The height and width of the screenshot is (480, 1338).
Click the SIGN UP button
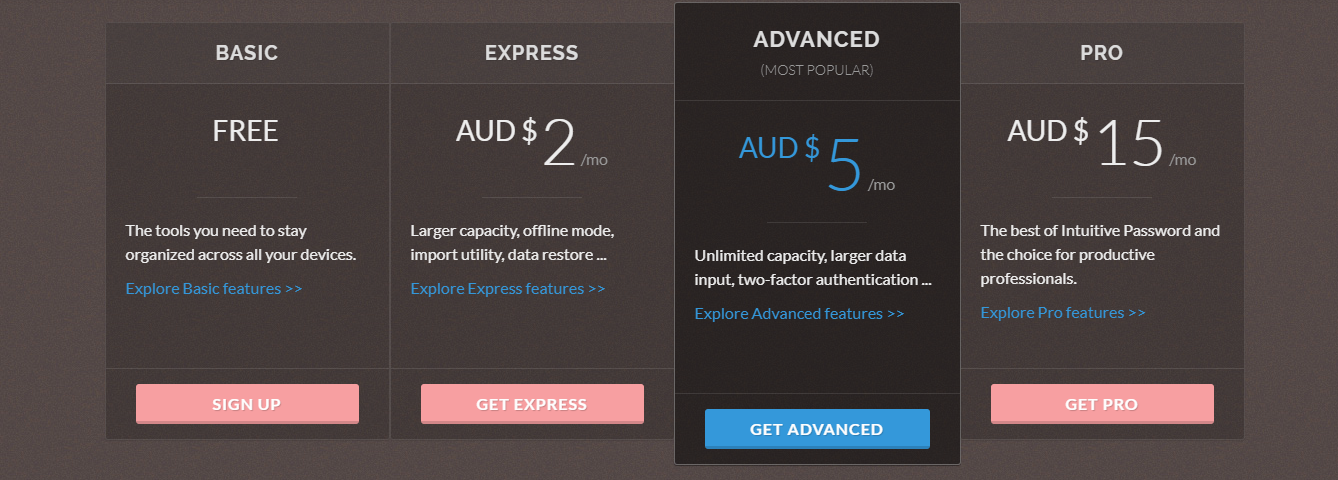coord(247,404)
